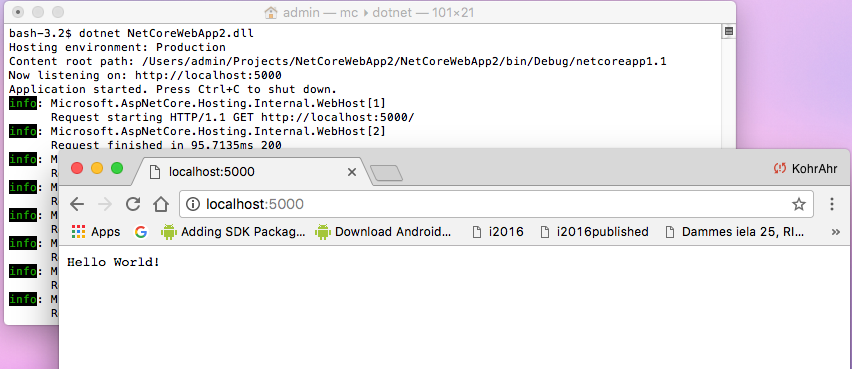Open a new browser tab
This screenshot has height=369, width=852.
[x=386, y=173]
